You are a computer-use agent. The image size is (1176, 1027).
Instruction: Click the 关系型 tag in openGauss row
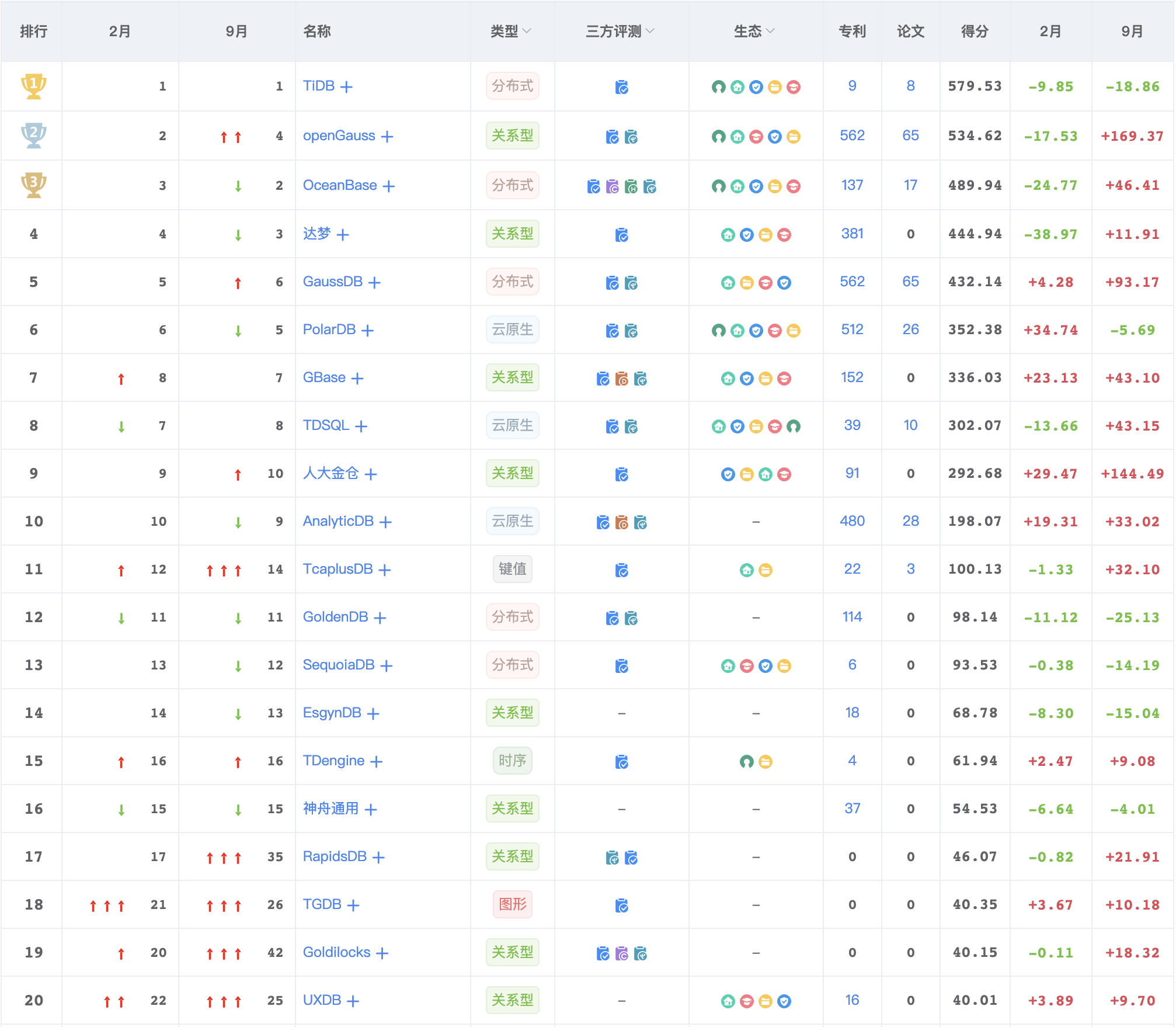[513, 136]
